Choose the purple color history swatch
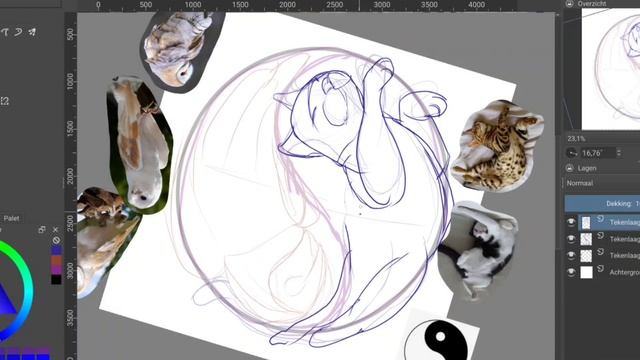The image size is (640, 360). pos(56,269)
